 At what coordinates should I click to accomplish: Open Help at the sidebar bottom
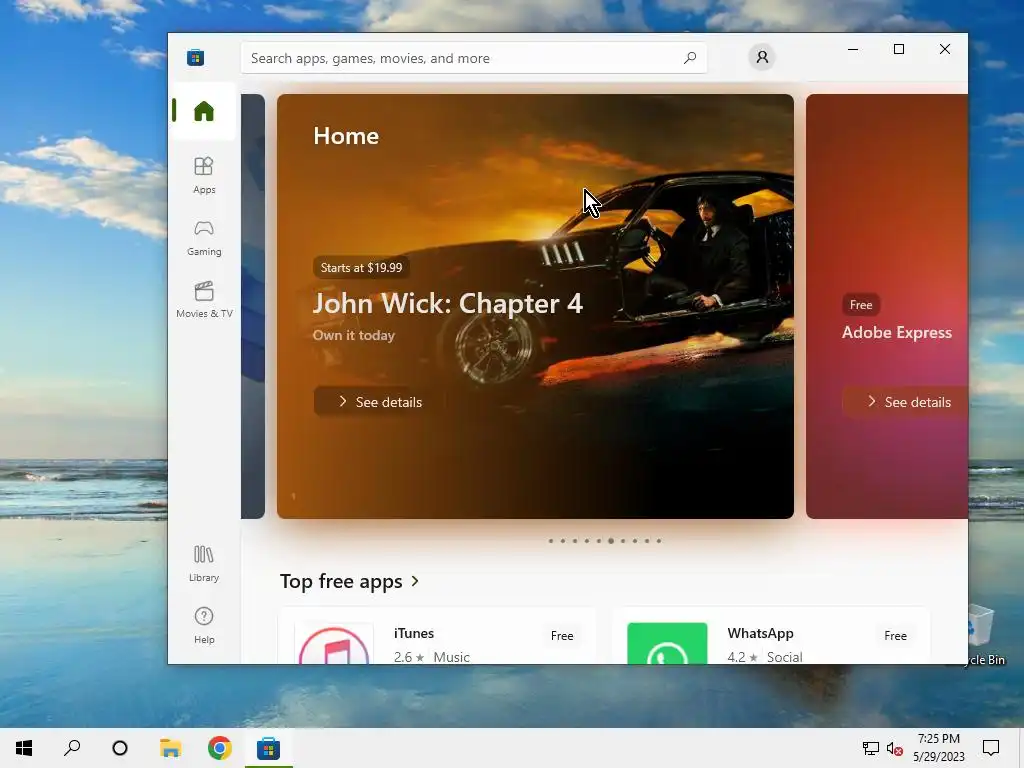tap(204, 626)
